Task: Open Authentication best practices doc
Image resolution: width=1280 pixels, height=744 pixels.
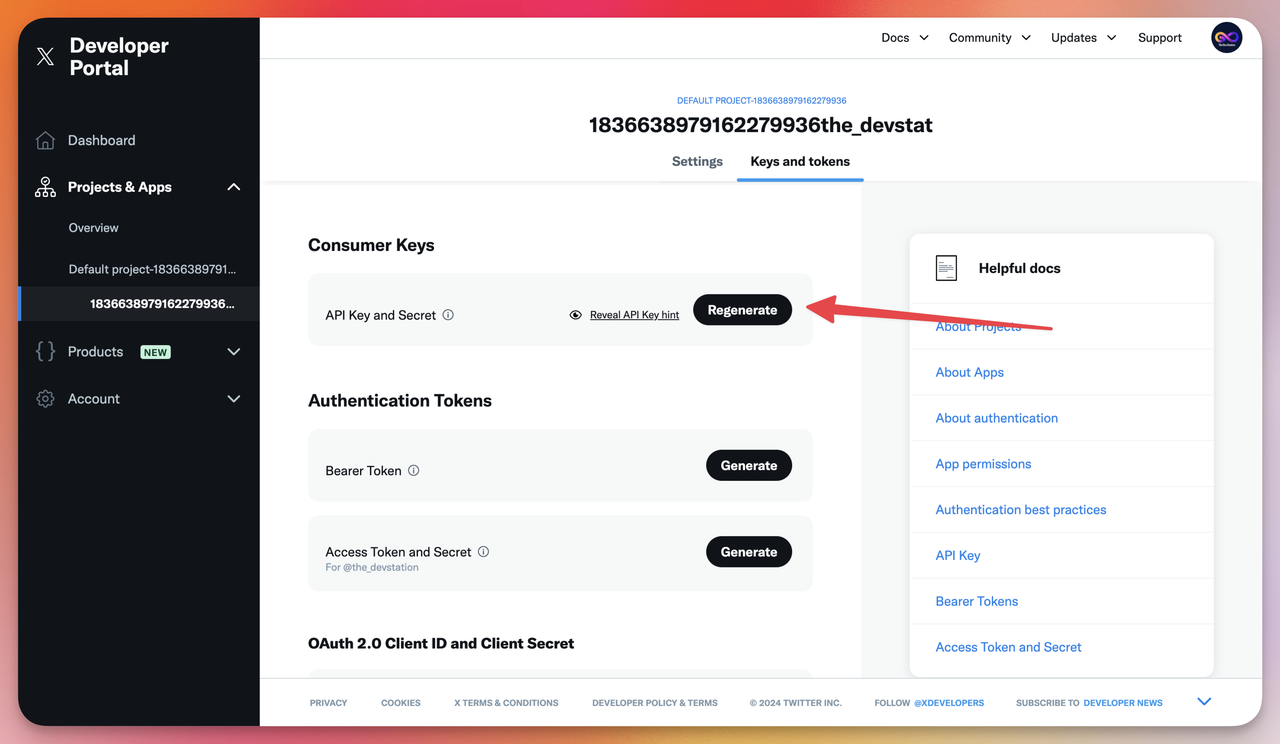Action: click(x=1021, y=510)
